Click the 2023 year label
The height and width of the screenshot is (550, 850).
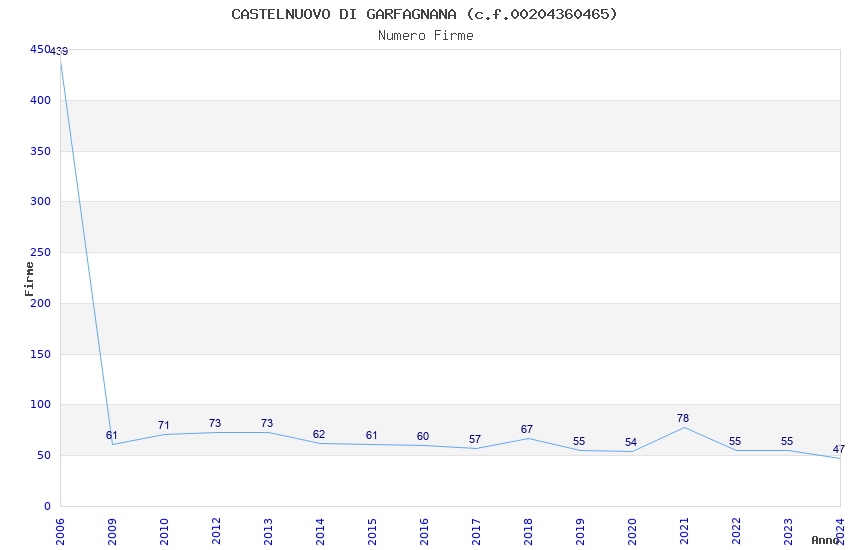pyautogui.click(x=789, y=531)
